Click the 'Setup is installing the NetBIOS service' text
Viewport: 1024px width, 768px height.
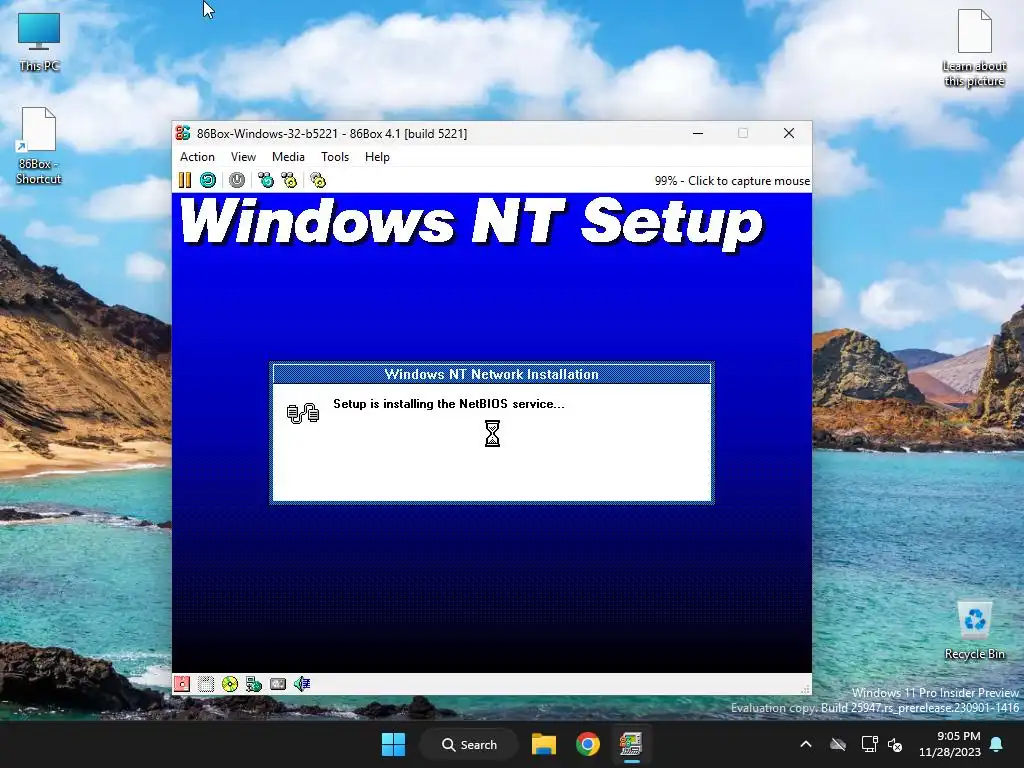[x=449, y=404]
